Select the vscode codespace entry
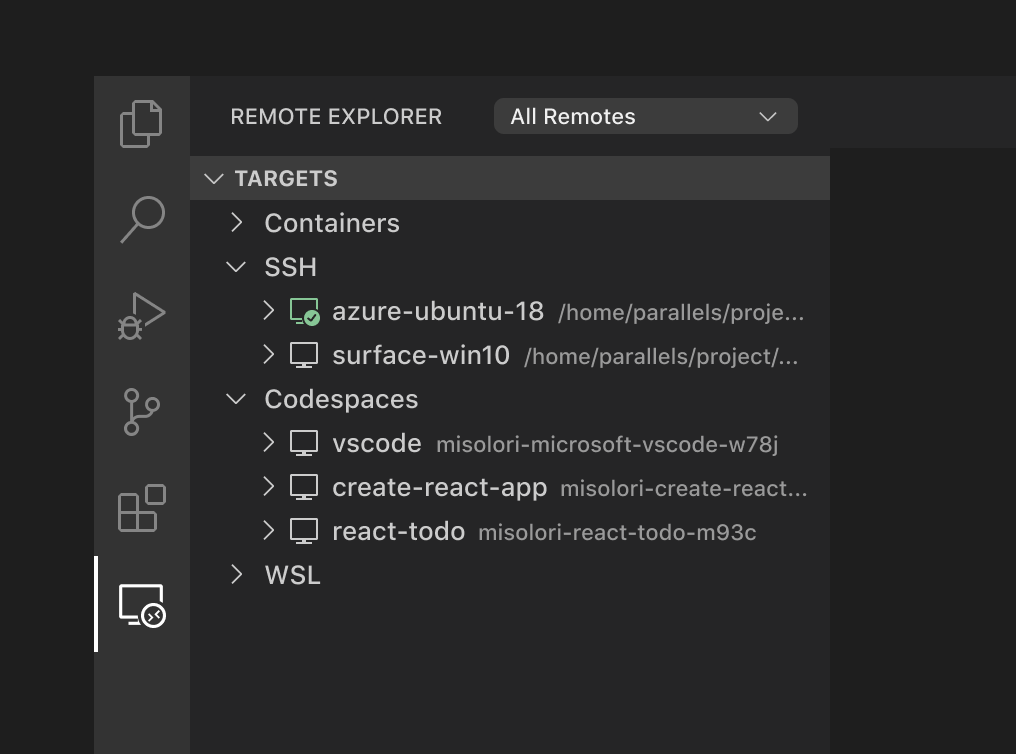The height and width of the screenshot is (754, 1016). click(x=377, y=443)
